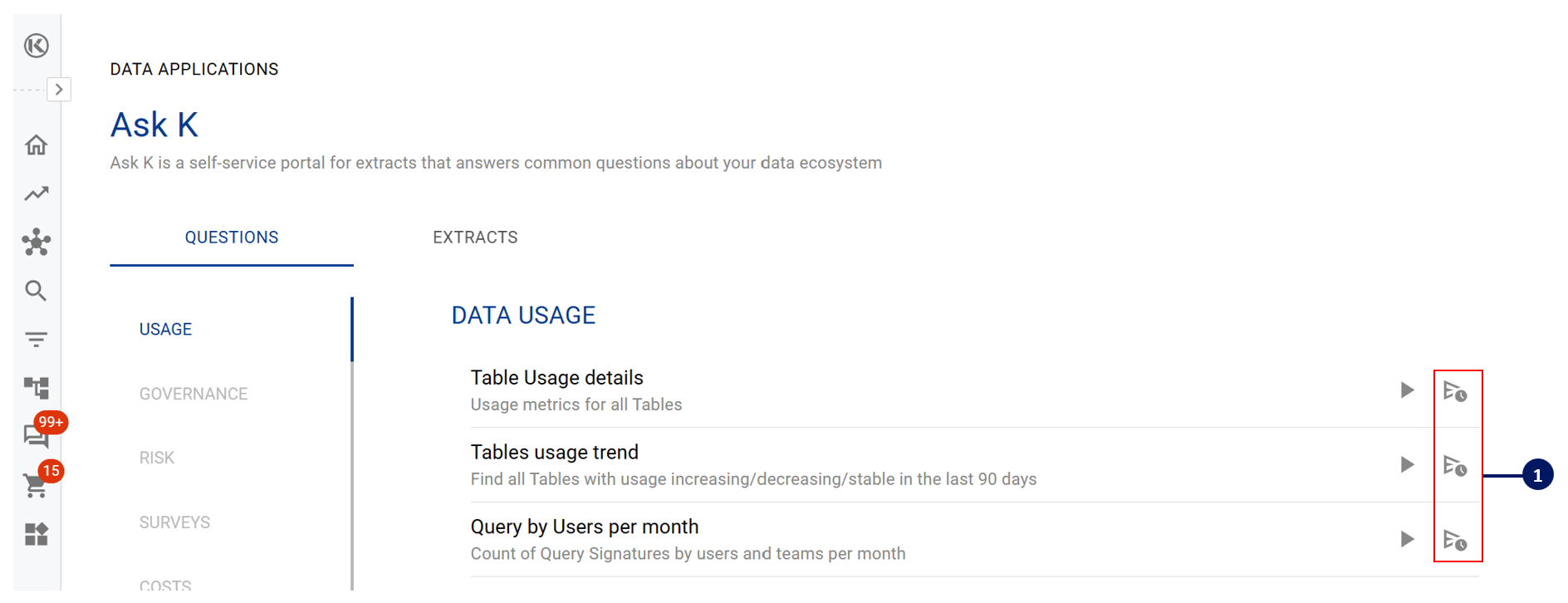Click the search magnifier icon
1568x603 pixels.
tap(36, 291)
